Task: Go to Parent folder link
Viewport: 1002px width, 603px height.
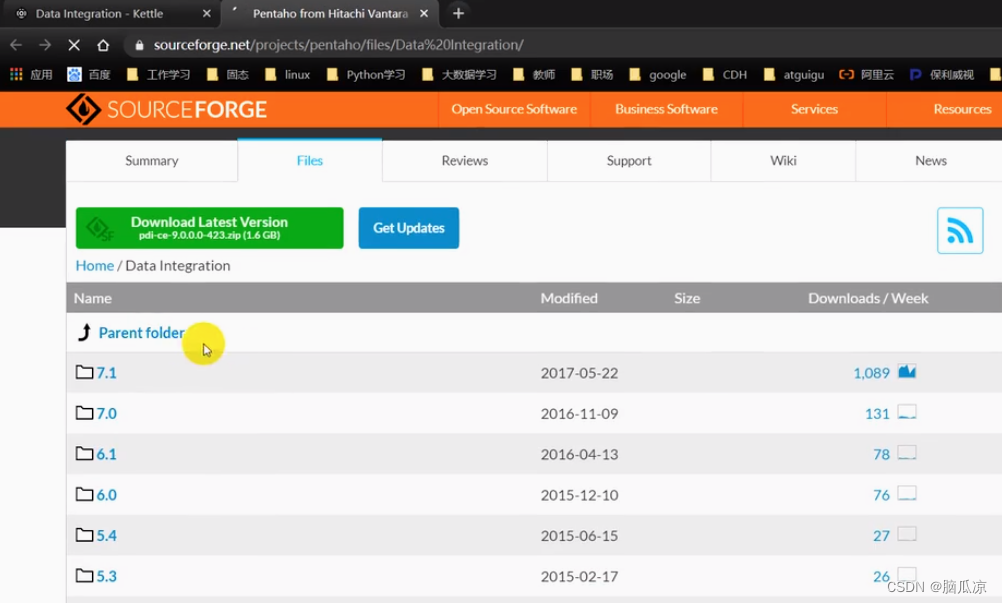Action: click(x=141, y=333)
